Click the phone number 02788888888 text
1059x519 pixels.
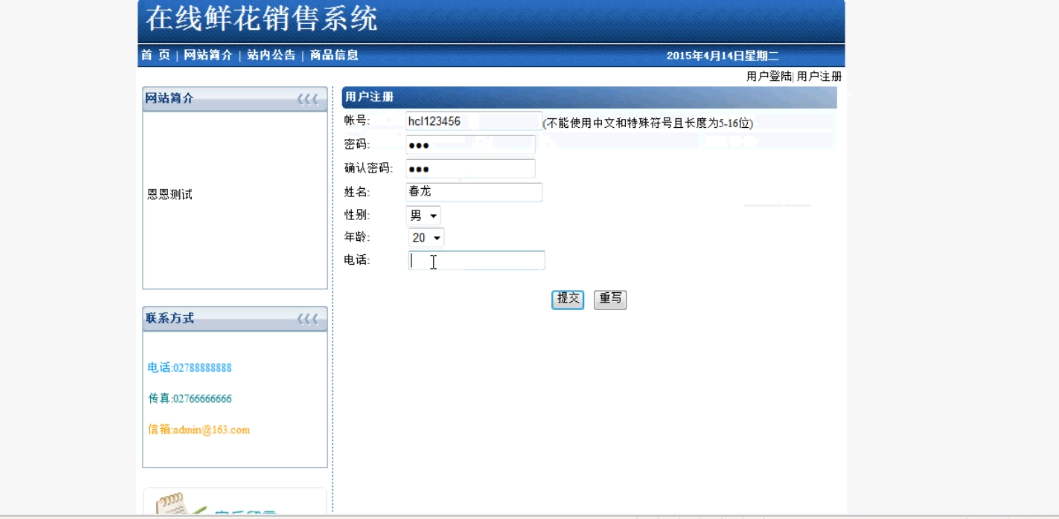point(203,368)
